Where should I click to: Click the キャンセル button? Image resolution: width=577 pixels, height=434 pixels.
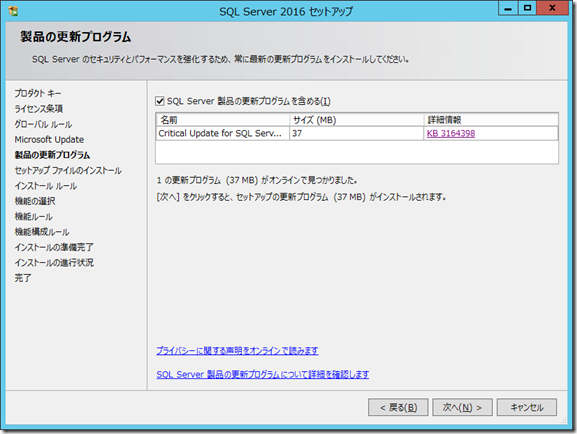527,407
